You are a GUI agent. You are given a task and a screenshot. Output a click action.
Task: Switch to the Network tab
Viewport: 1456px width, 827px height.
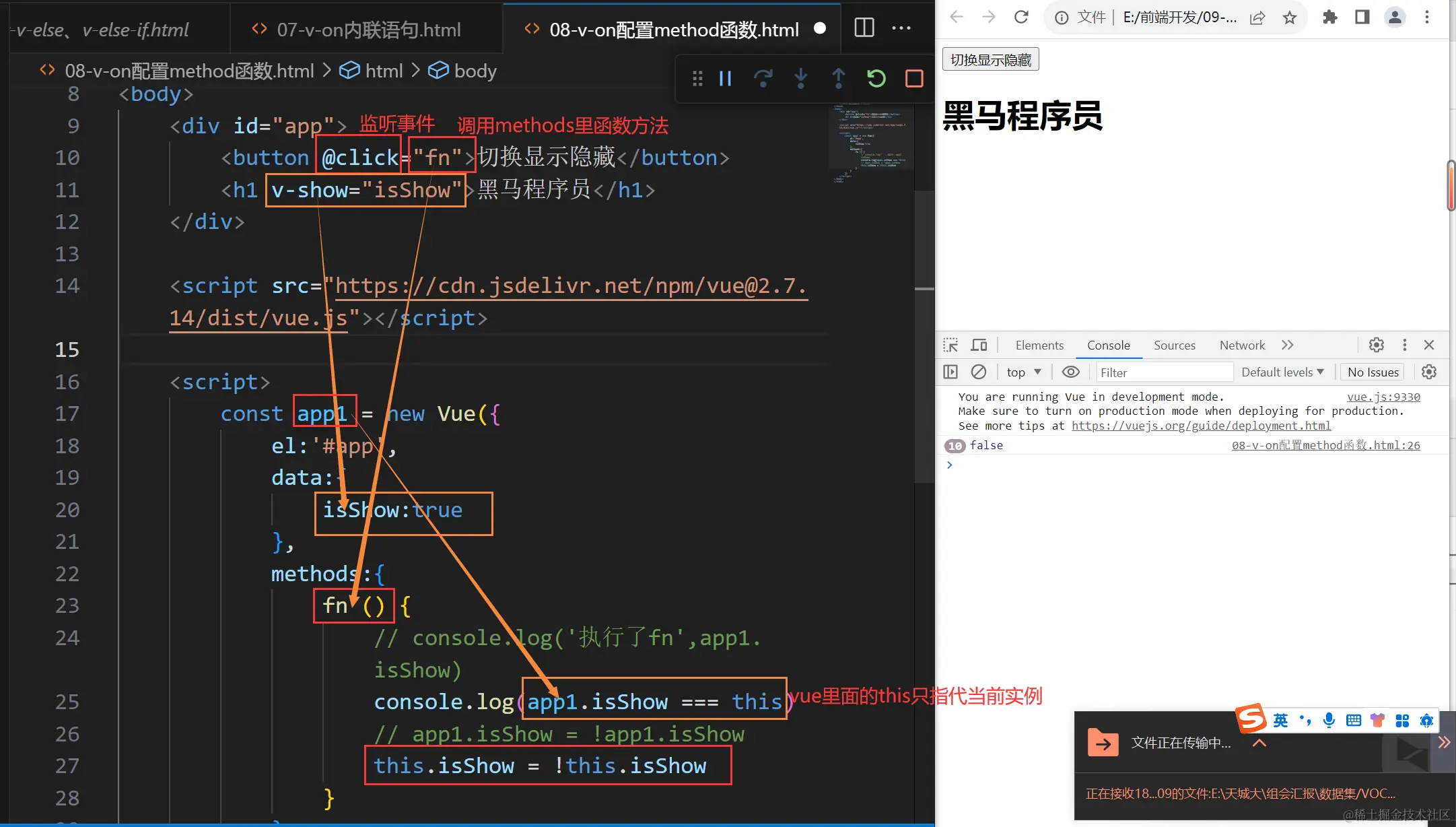click(x=1242, y=345)
